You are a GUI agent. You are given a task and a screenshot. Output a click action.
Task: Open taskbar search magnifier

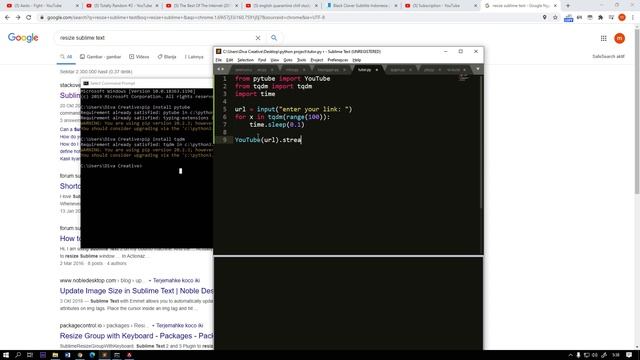pos(18,355)
